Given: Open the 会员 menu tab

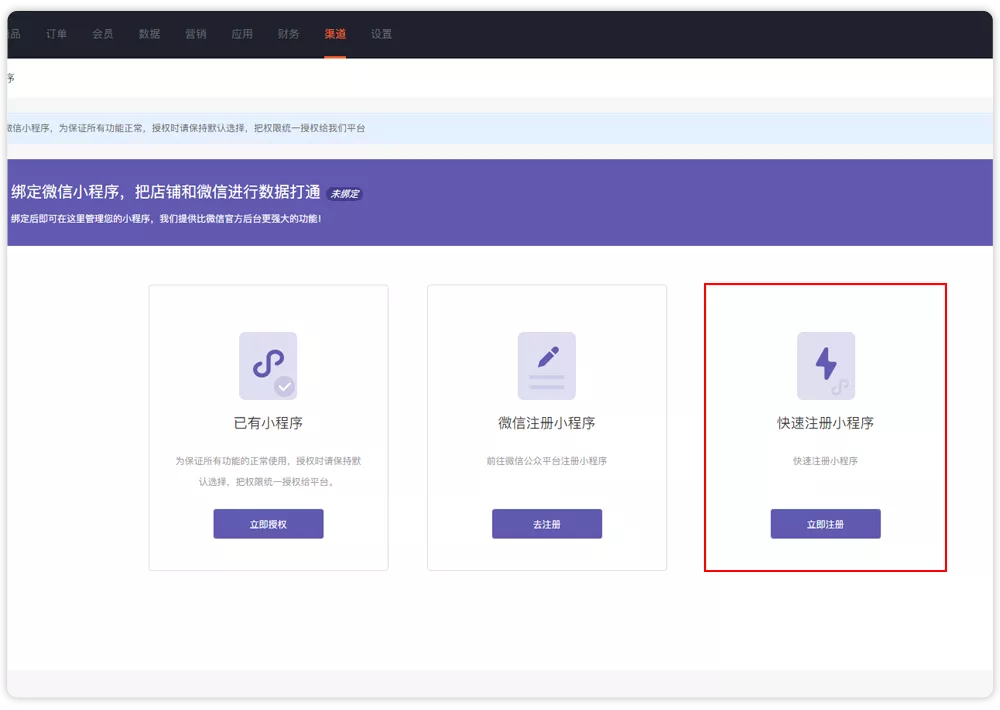Looking at the screenshot, I should point(103,34).
